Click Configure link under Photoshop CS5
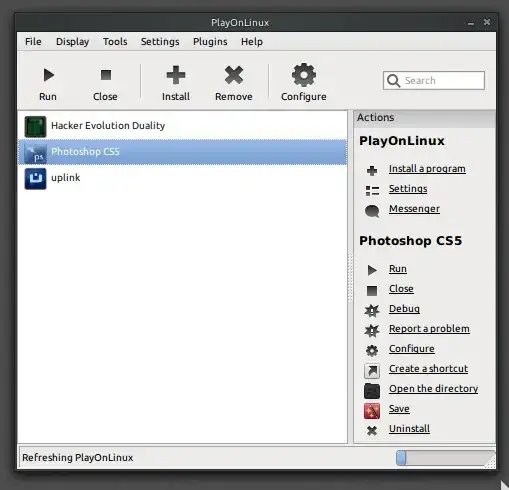Image resolution: width=509 pixels, height=490 pixels. click(x=412, y=349)
